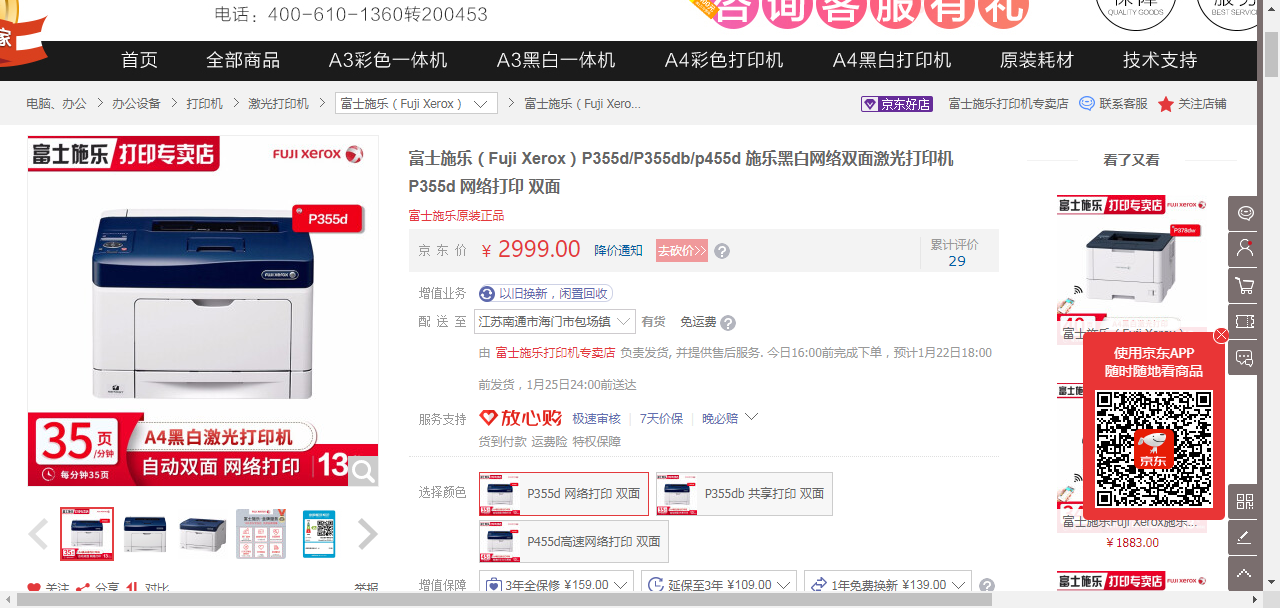Image resolution: width=1280 pixels, height=608 pixels.
Task: Open the 全部商品 nav item
Action: (243, 60)
